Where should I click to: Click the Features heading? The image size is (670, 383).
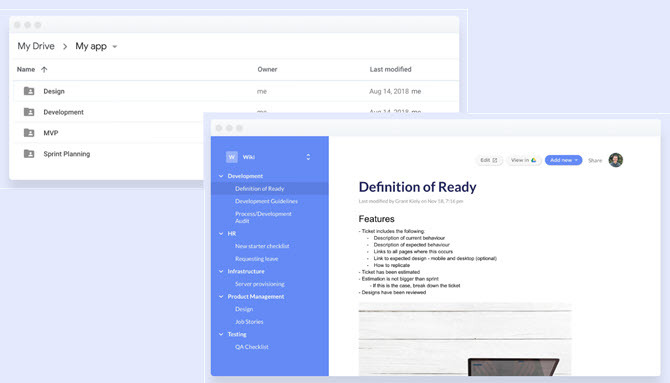coord(376,219)
